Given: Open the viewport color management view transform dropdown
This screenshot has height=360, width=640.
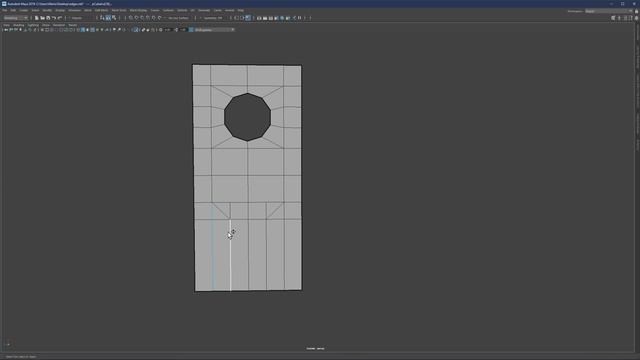Looking at the screenshot, I should point(214,30).
